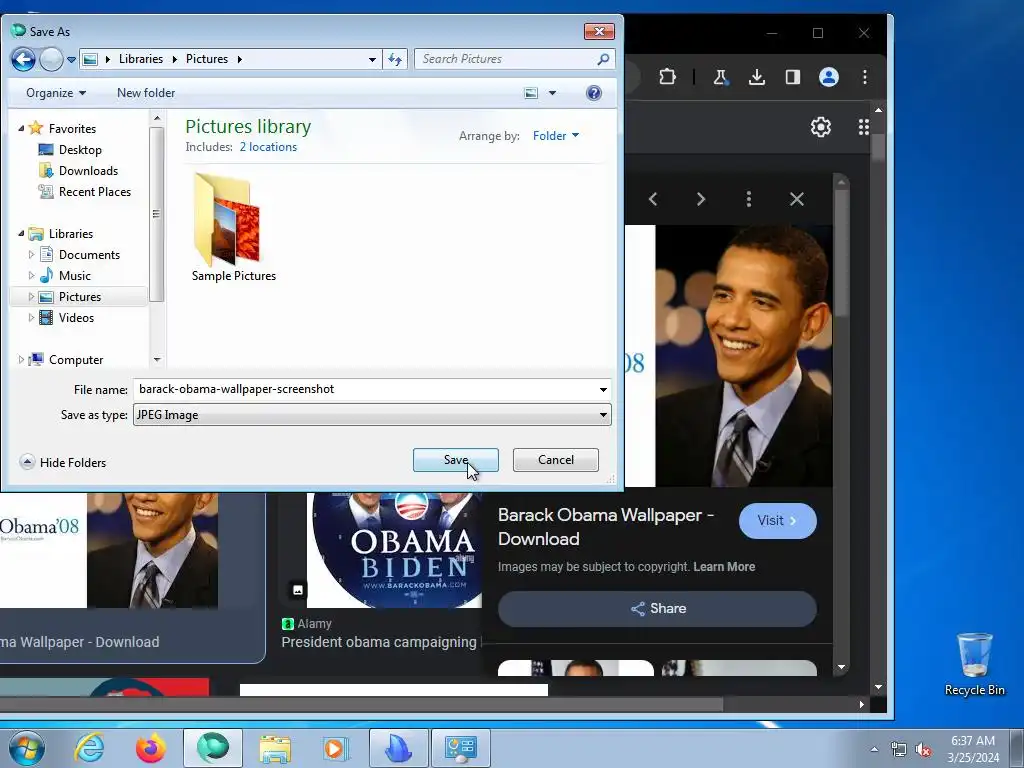Screen dimensions: 1024x768
Task: Open the browser three-dot menu
Action: [865, 77]
